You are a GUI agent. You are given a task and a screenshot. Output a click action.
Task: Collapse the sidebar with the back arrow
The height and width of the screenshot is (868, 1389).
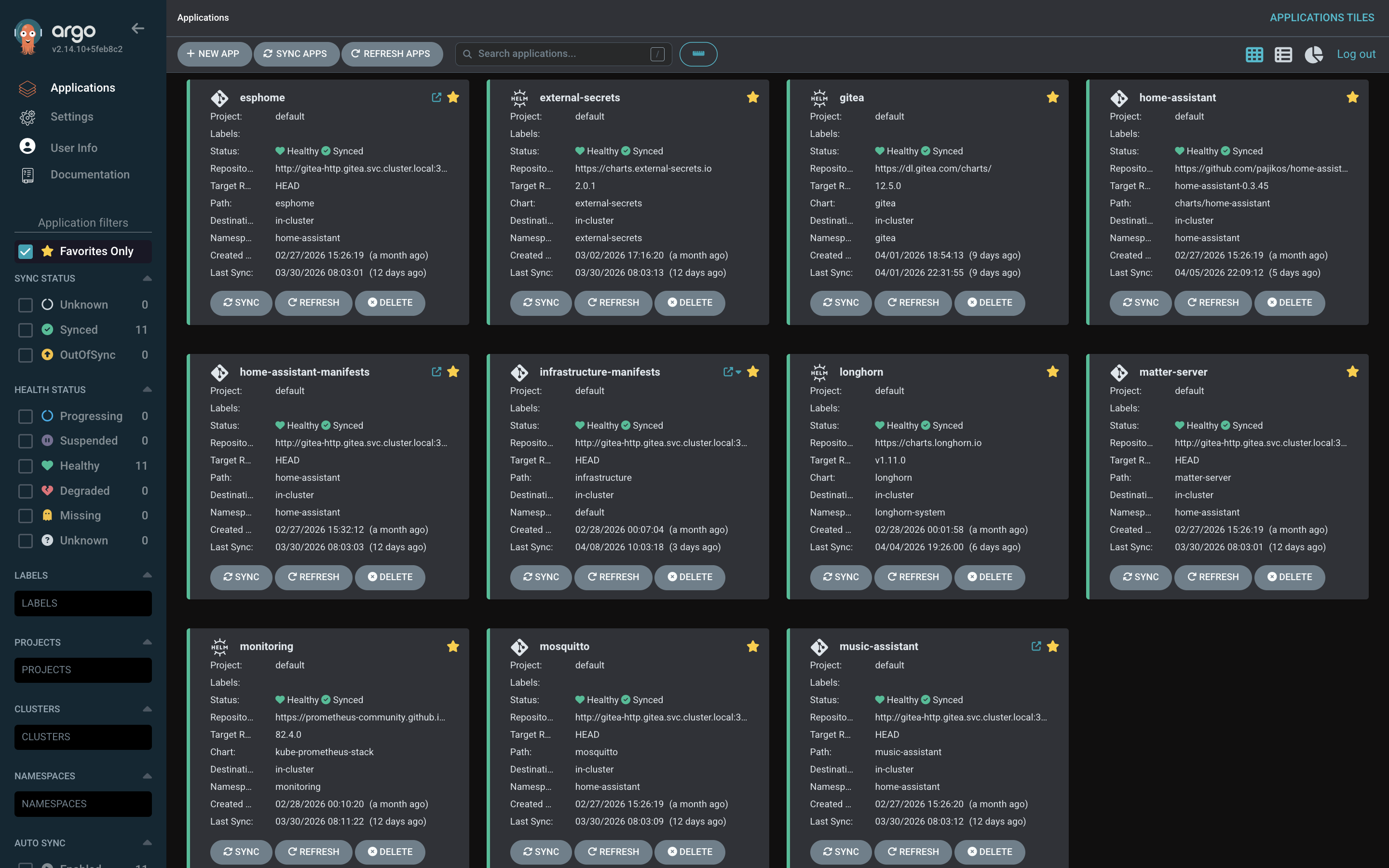click(138, 28)
